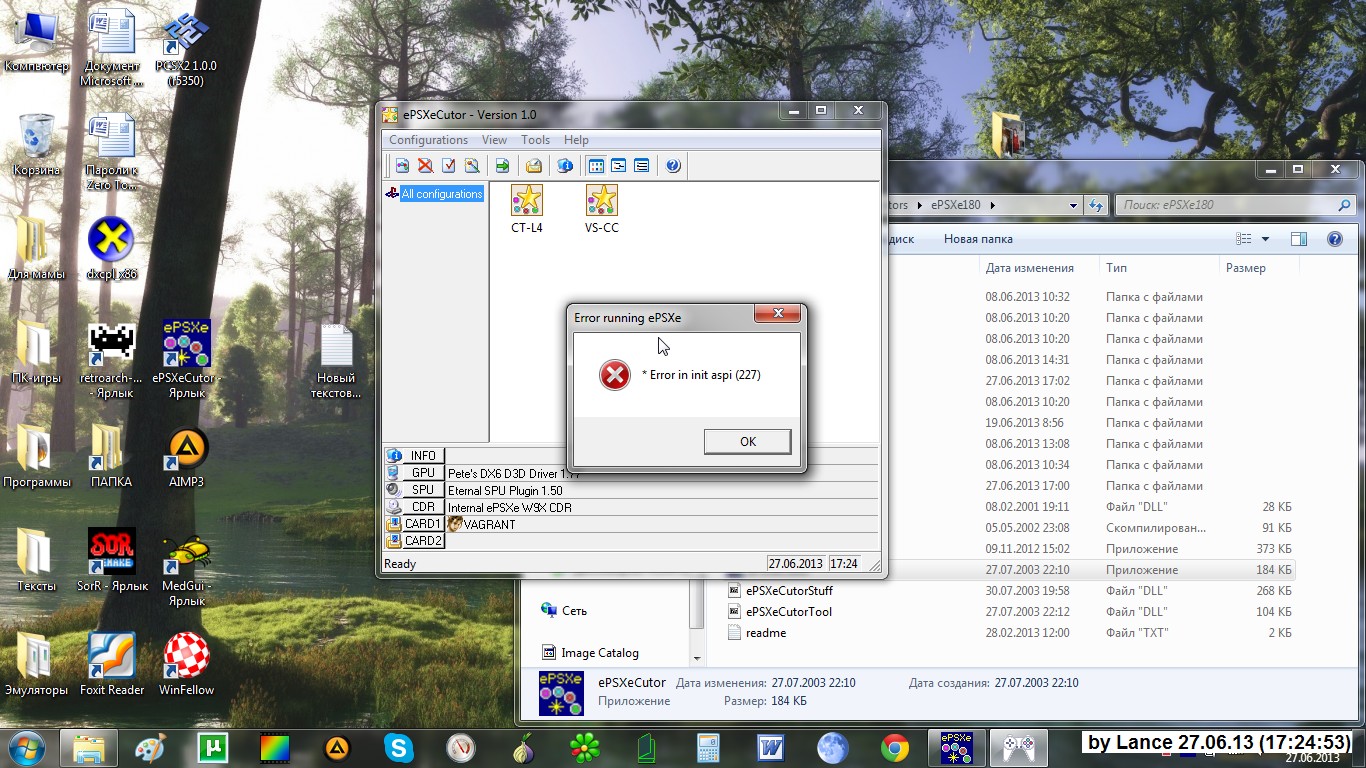This screenshot has width=1366, height=768.
Task: Open the view options dropdown arrow in Explorer
Action: point(1265,239)
